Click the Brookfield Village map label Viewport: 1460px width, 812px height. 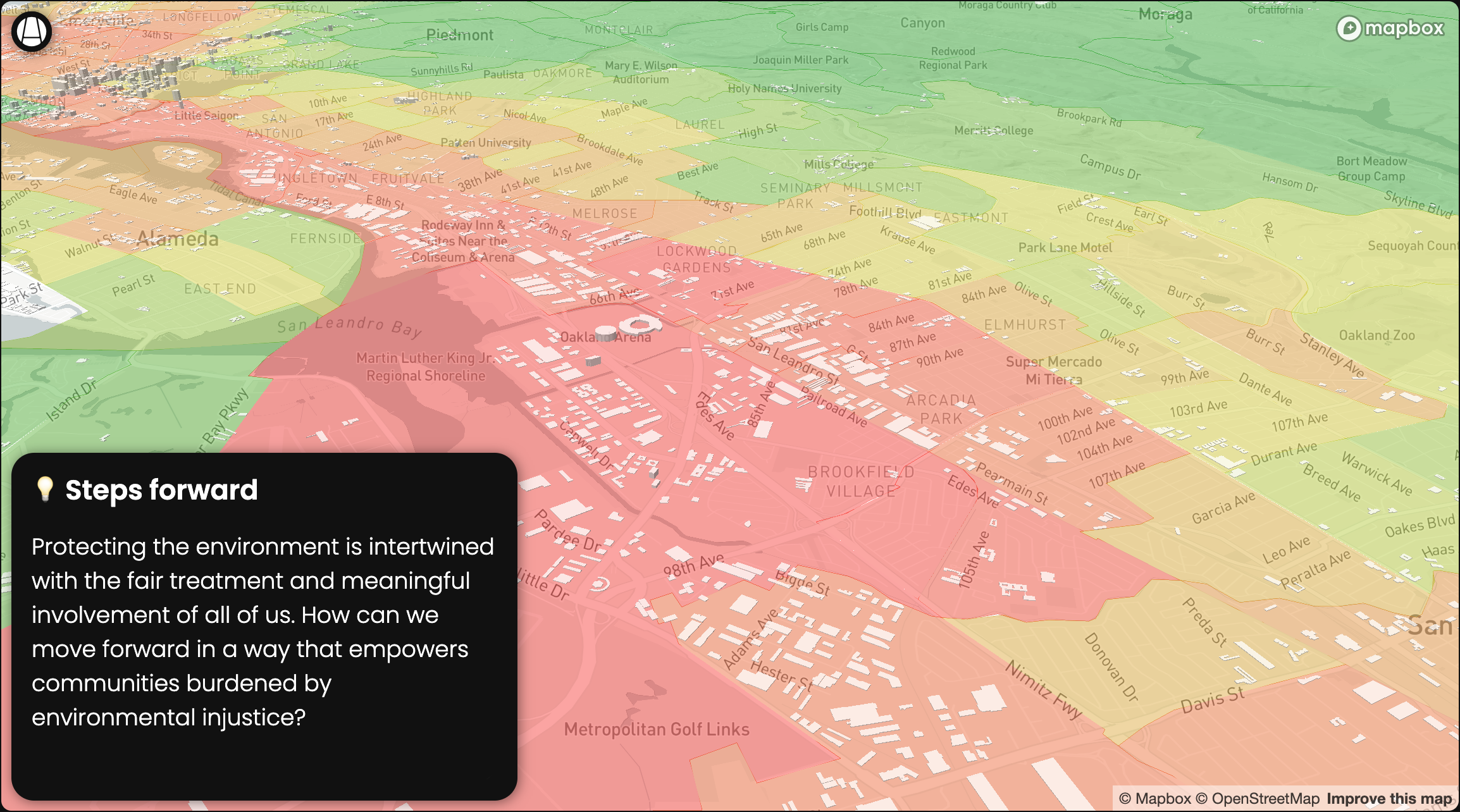click(x=861, y=481)
